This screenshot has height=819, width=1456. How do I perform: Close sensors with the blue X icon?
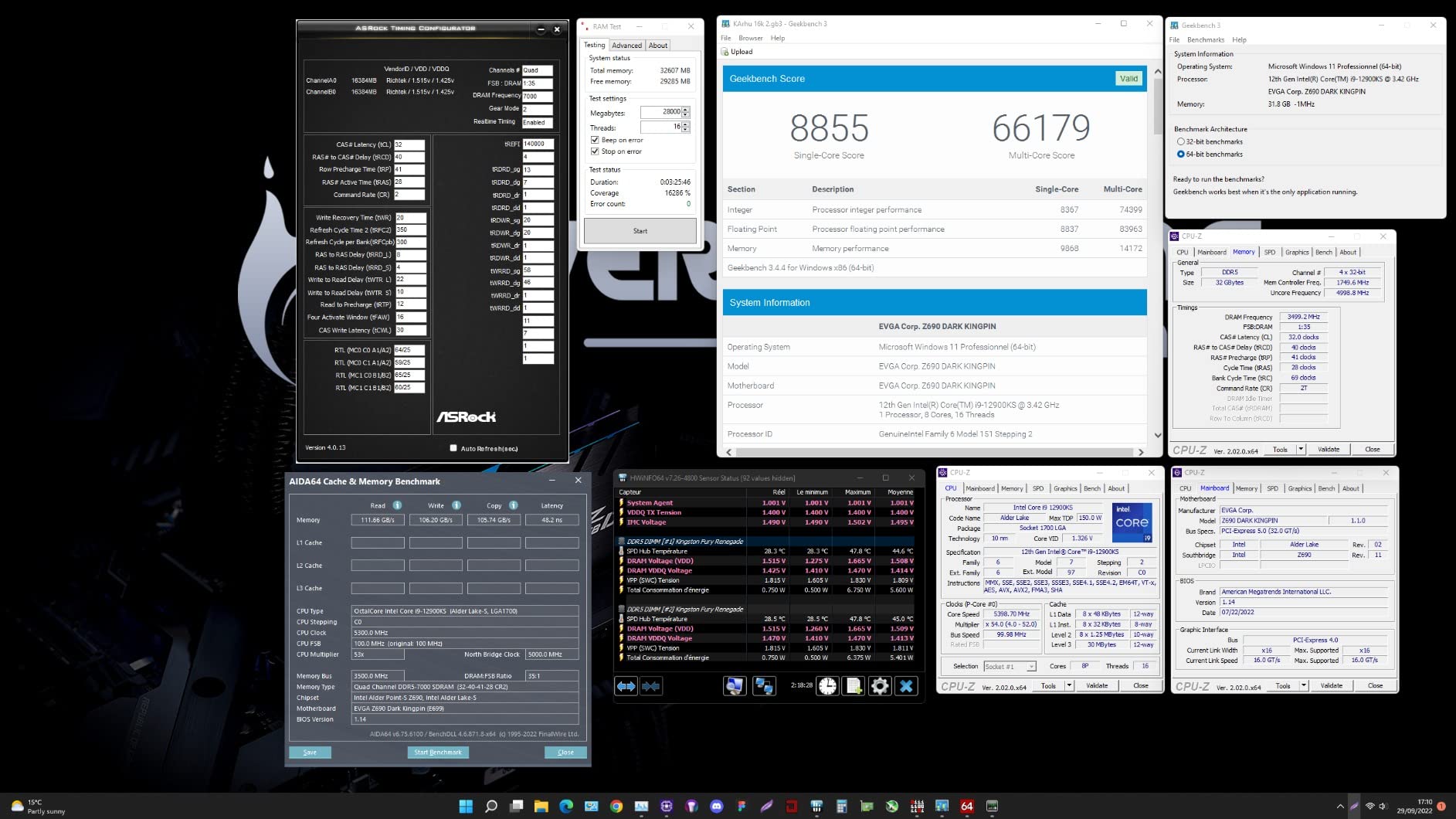pos(906,686)
